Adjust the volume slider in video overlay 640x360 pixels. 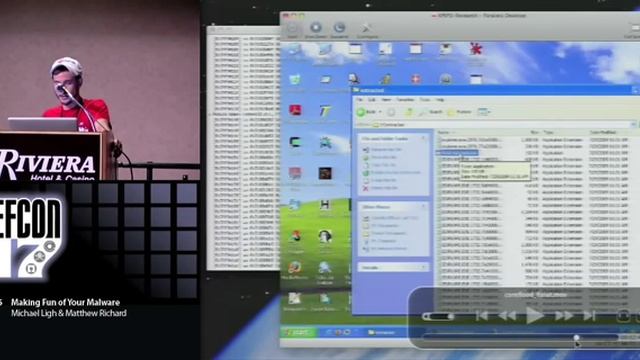pos(438,316)
